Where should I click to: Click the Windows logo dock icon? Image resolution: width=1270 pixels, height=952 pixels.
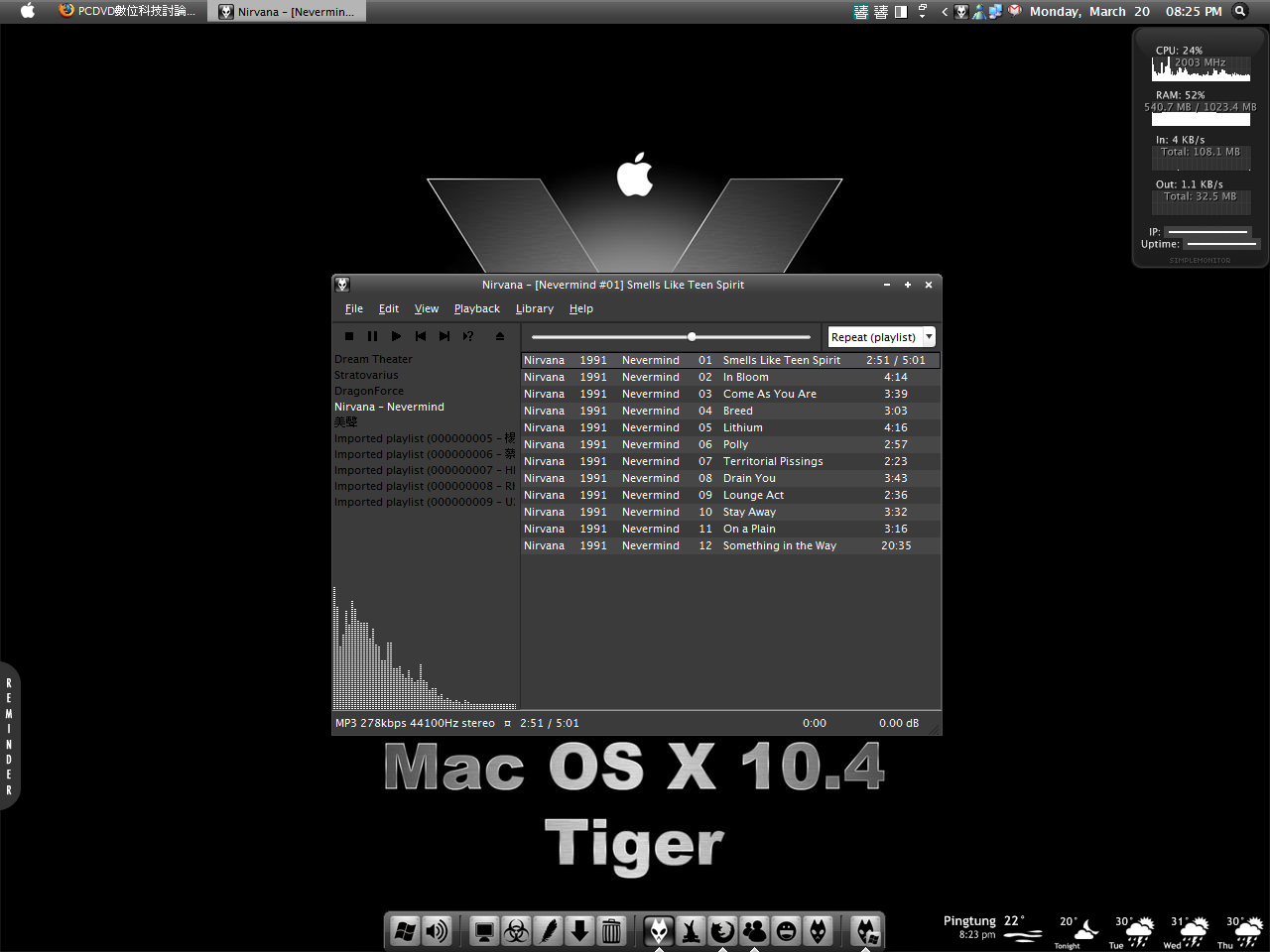click(405, 931)
